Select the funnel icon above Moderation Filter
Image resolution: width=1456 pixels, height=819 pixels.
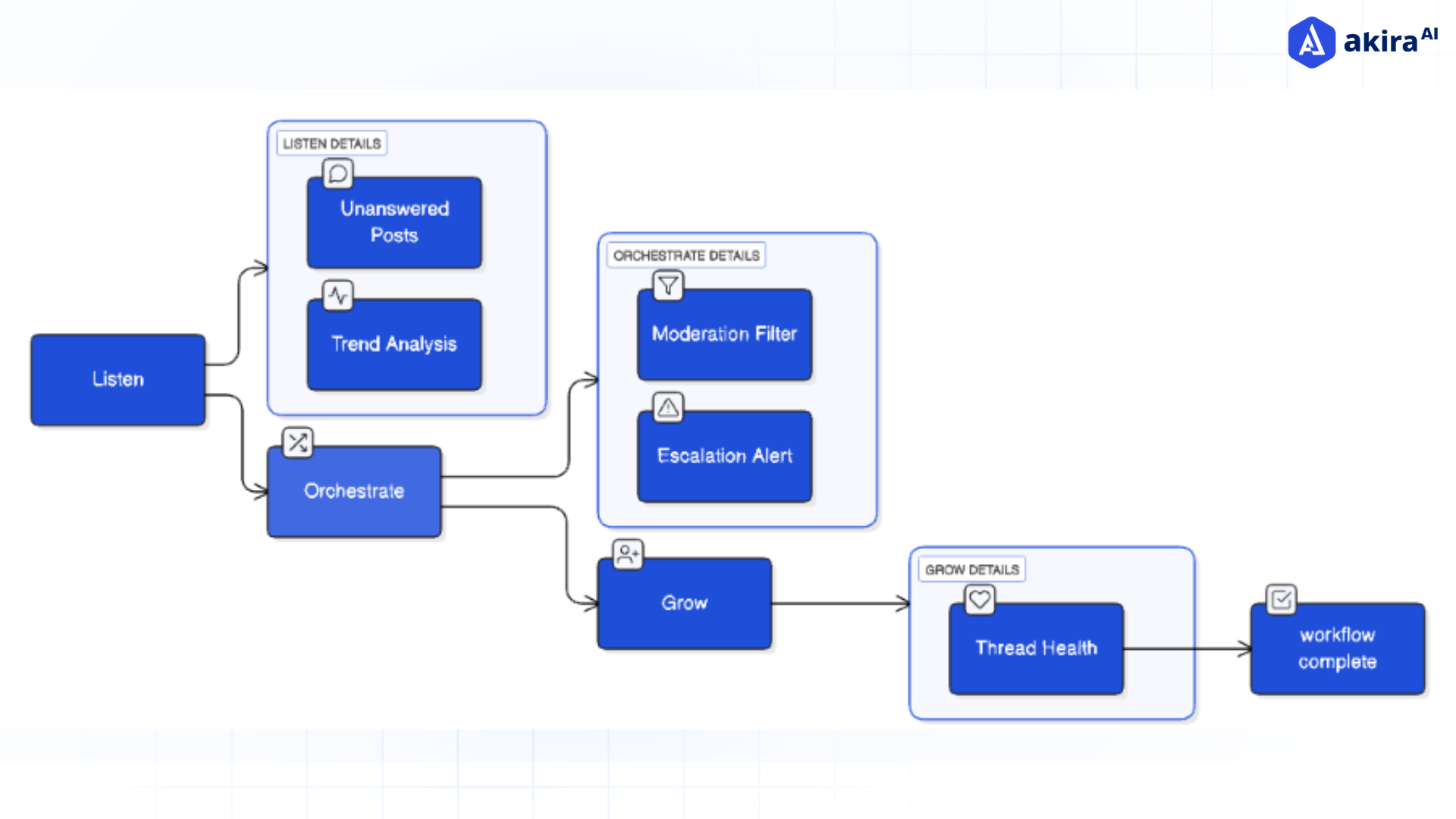tap(667, 286)
